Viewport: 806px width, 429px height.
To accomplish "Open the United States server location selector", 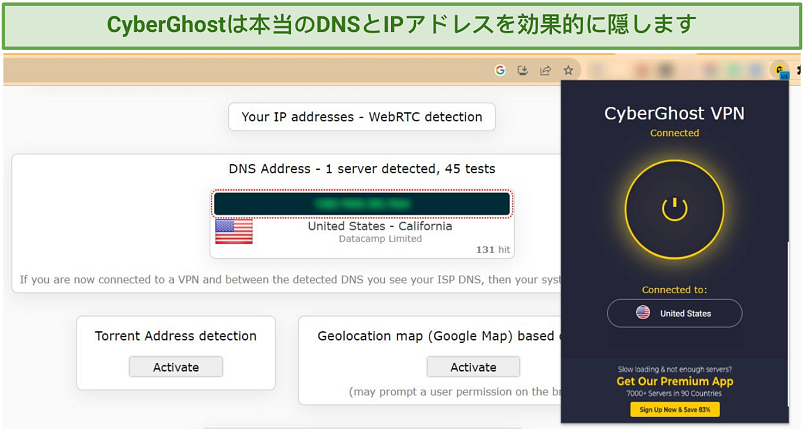I will coord(674,313).
